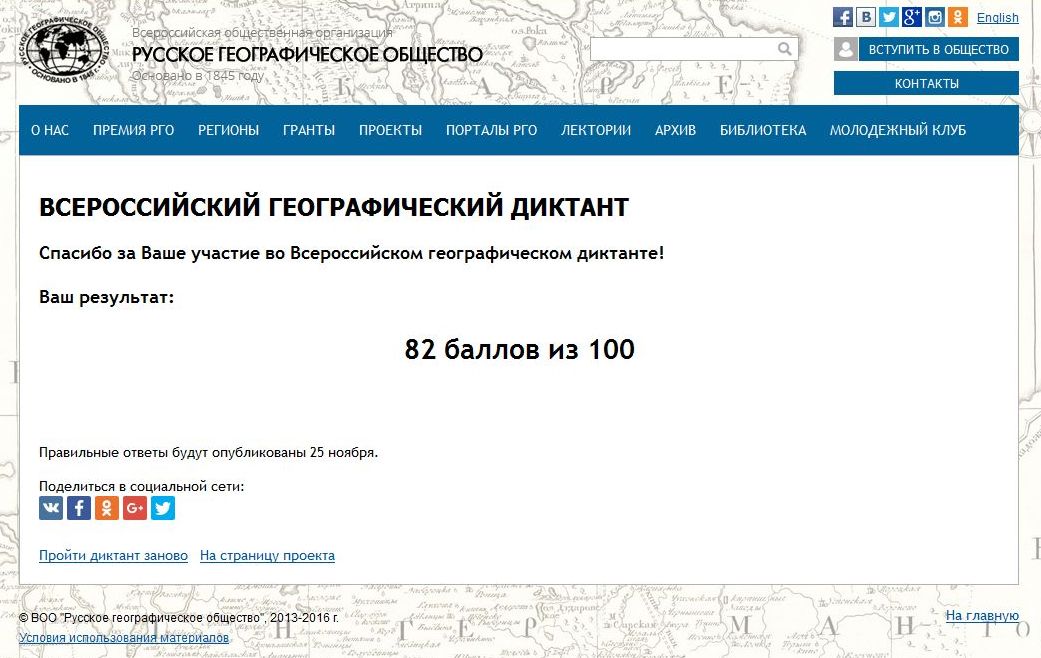Image resolution: width=1041 pixels, height=658 pixels.
Task: Click the user avatar icon beside Вступить в общество
Action: coord(846,49)
